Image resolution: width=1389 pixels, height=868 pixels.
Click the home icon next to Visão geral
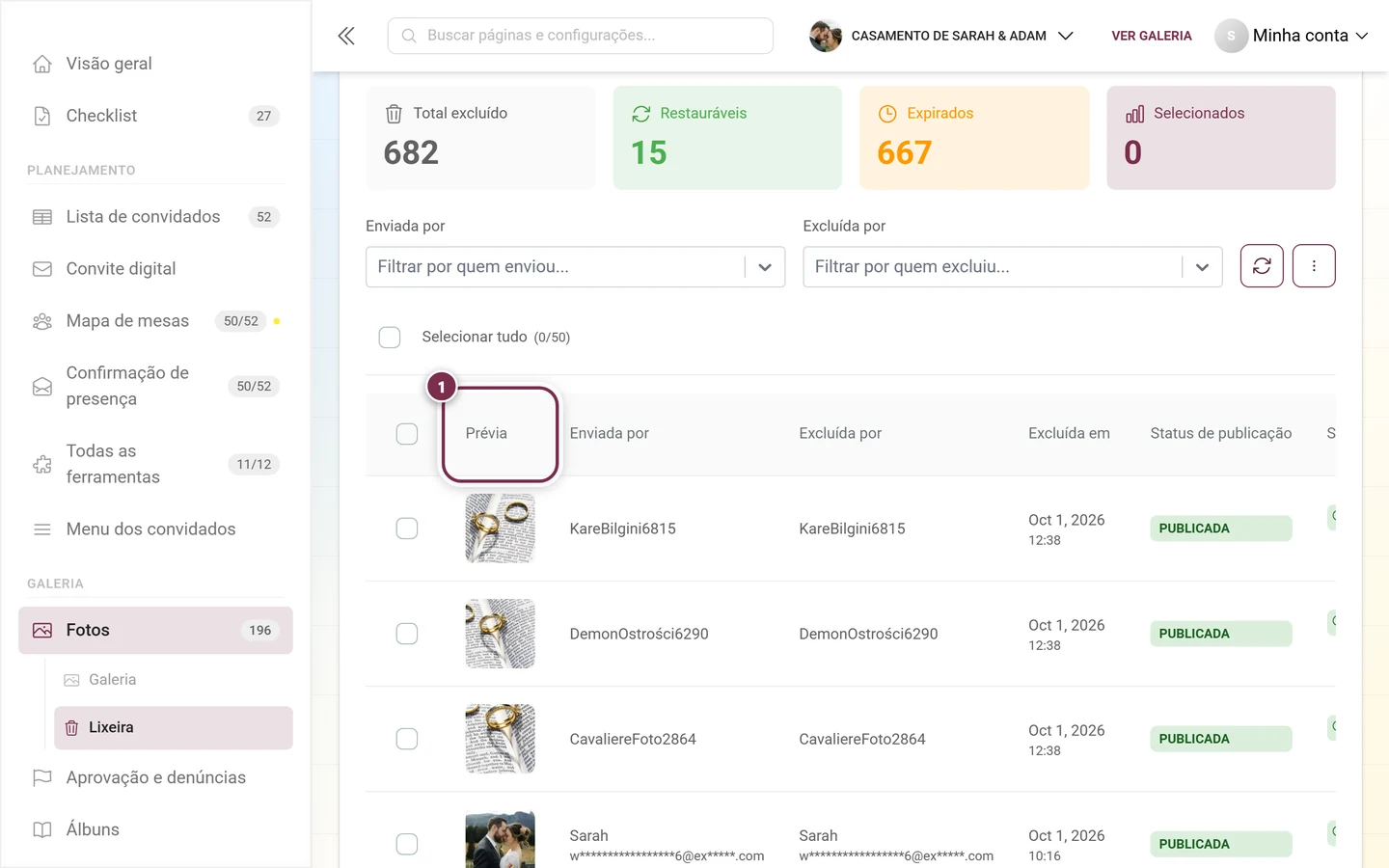click(42, 64)
